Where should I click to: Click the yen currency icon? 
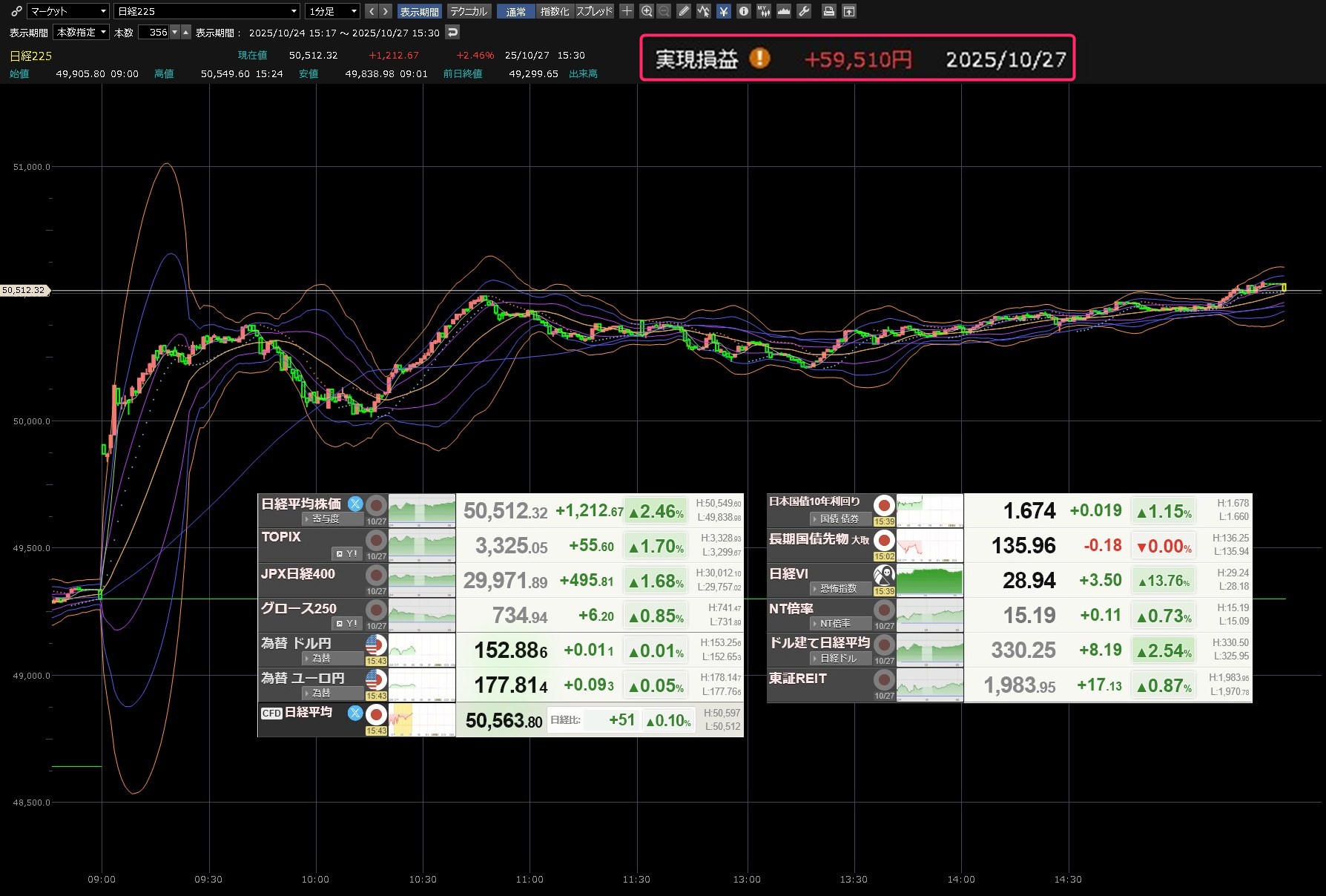(x=723, y=11)
